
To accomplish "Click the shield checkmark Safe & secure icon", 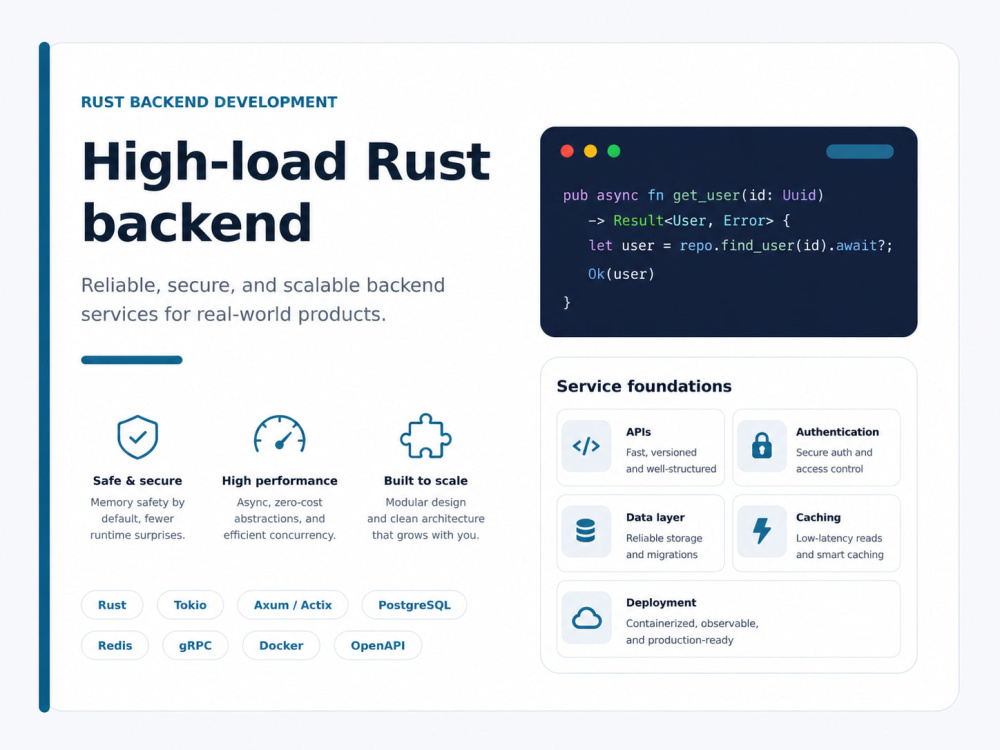I will pos(138,437).
